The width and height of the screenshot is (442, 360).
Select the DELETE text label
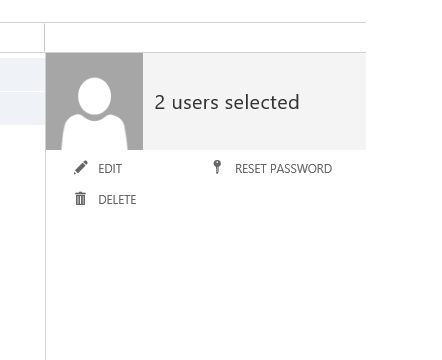click(x=117, y=200)
